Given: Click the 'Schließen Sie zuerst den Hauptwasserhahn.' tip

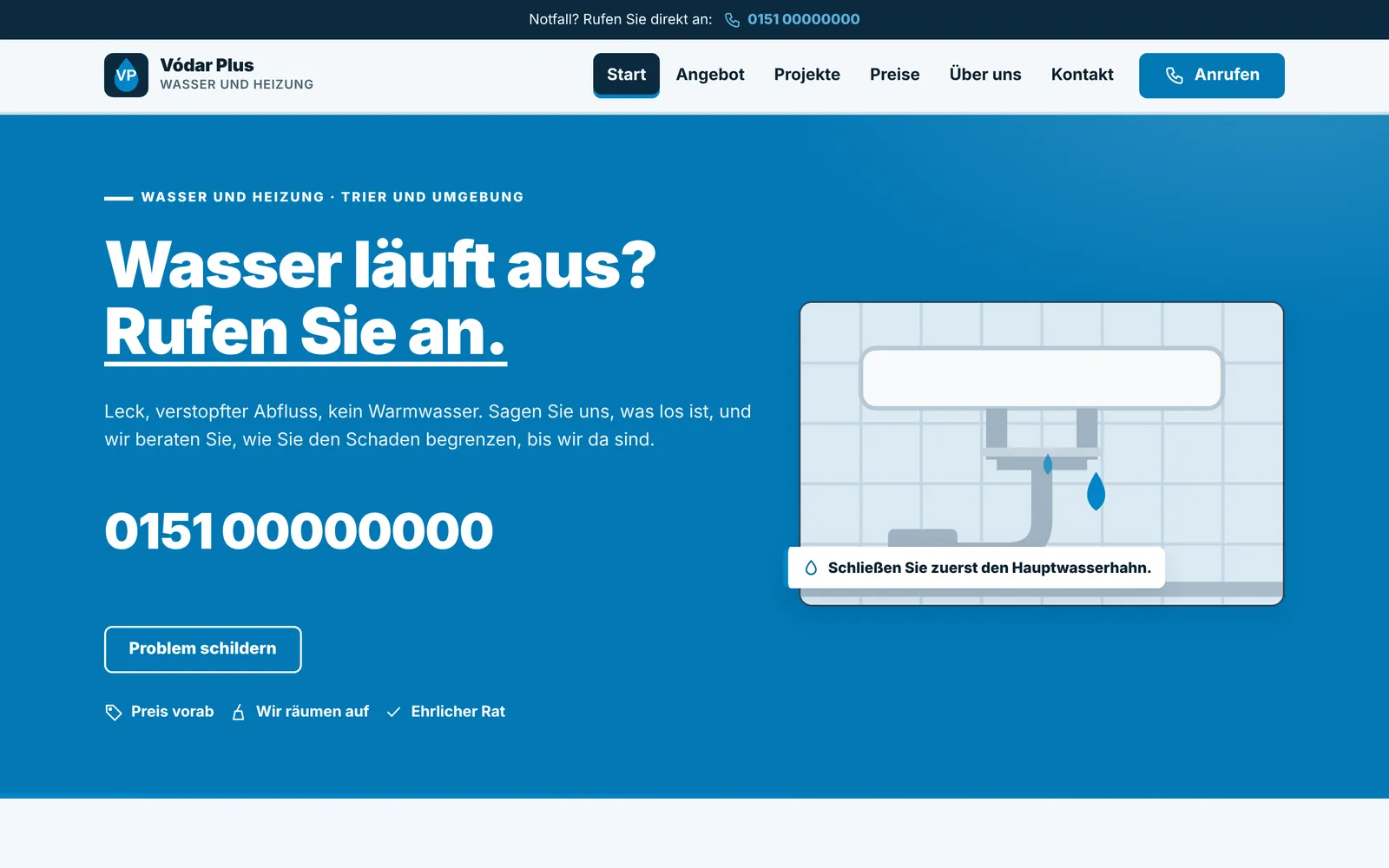Looking at the screenshot, I should point(976,568).
